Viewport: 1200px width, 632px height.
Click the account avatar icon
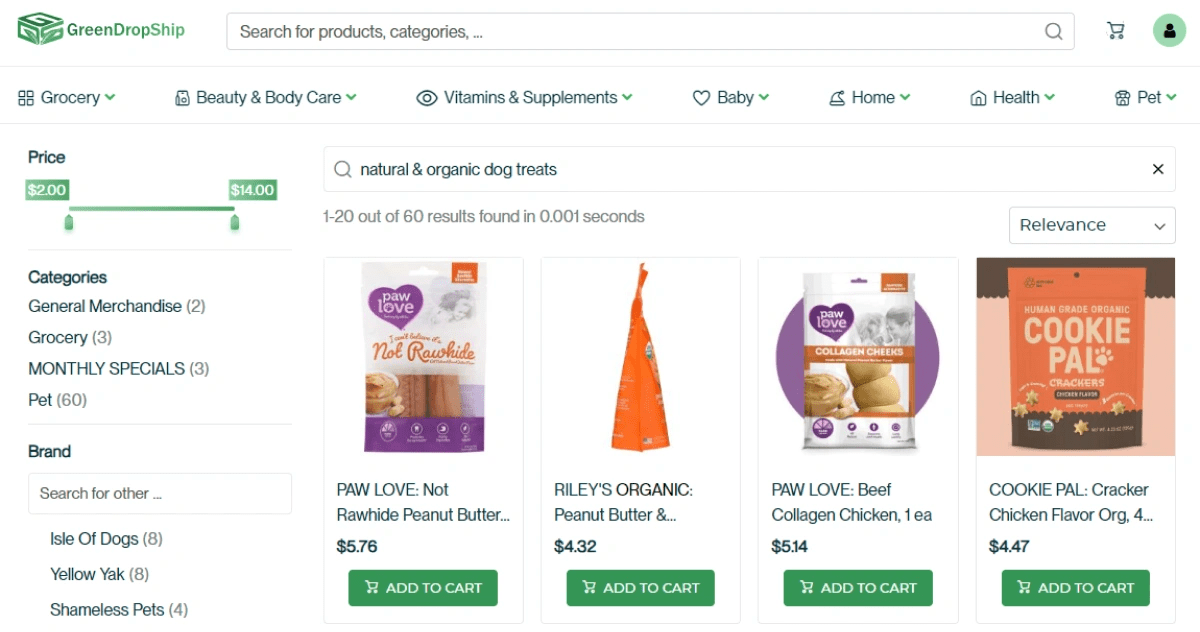[1169, 30]
